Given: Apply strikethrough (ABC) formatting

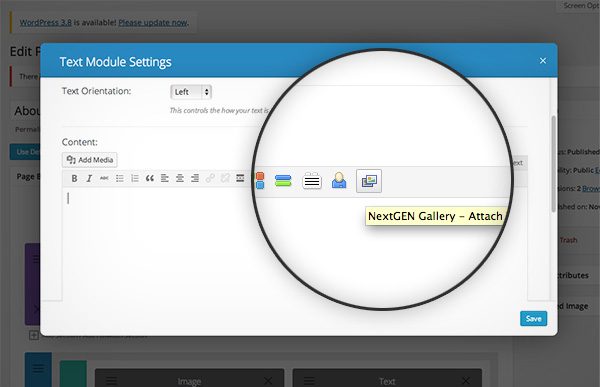Looking at the screenshot, I should (x=104, y=178).
